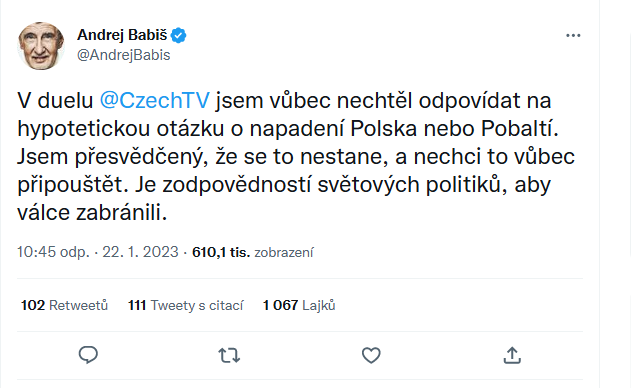
Task: Click the tweet text starting V duelu
Action: (296, 157)
